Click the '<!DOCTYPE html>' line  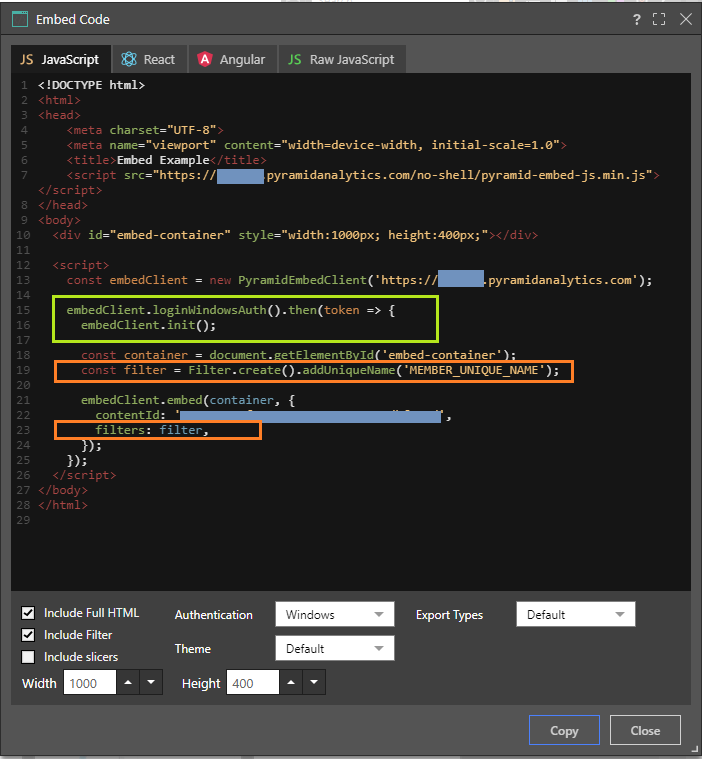click(x=92, y=85)
